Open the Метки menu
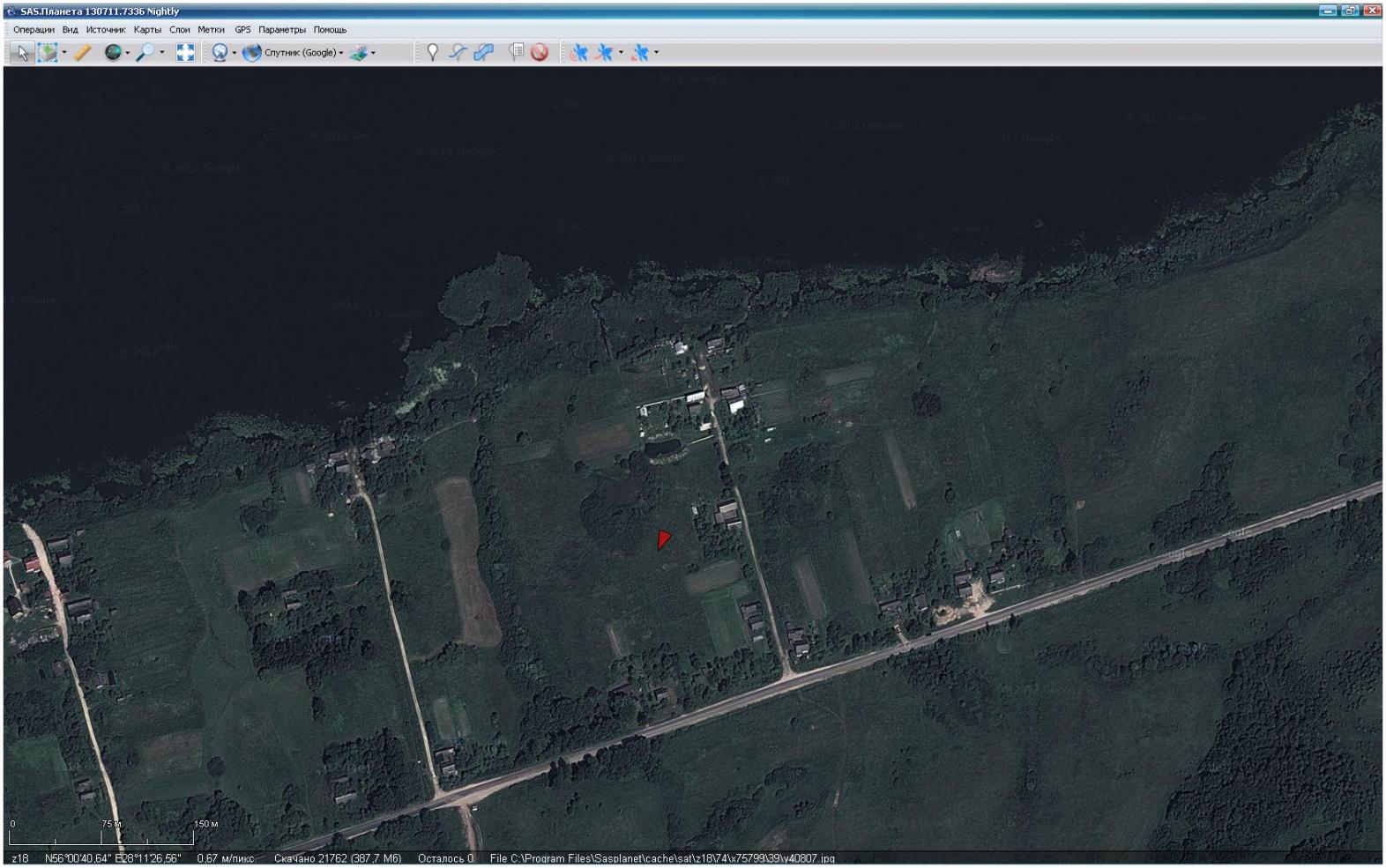Image resolution: width=1386 pixels, height=868 pixels. (211, 30)
